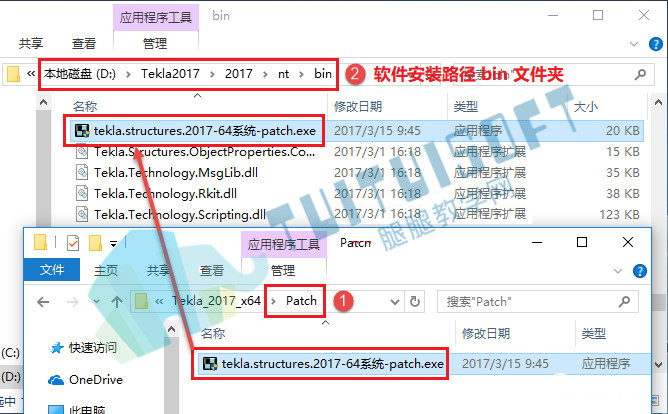Open 管理 tab in Patch window
This screenshot has height=414, width=668.
[283, 270]
